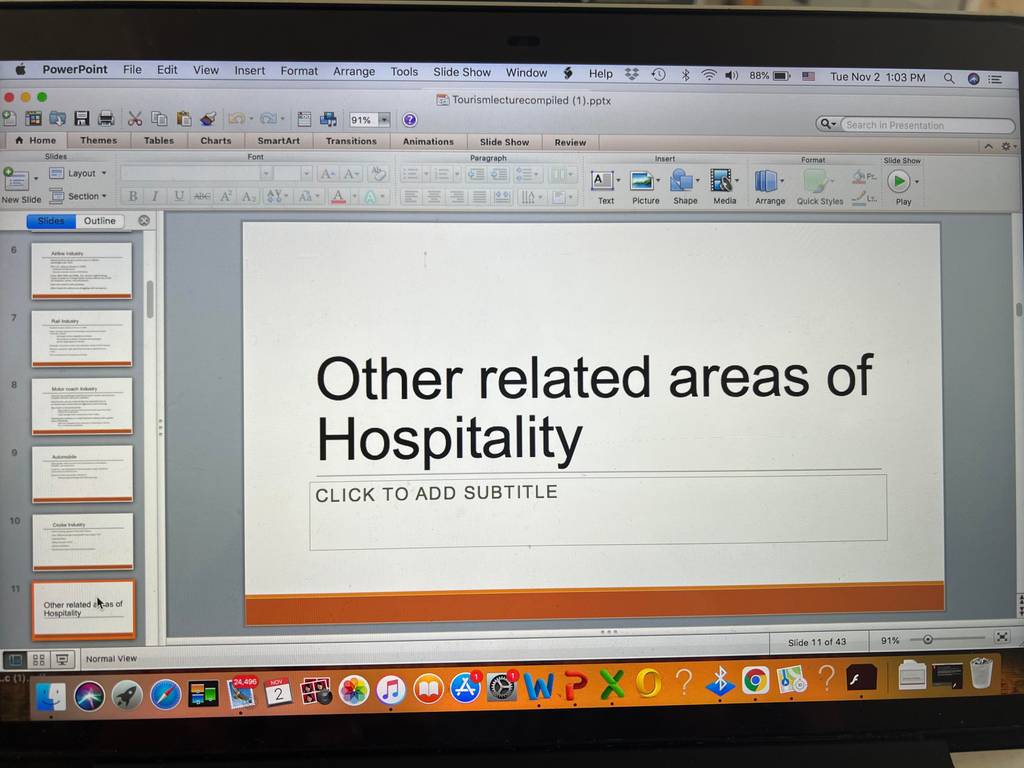Insert a Shape from the ribbon
The height and width of the screenshot is (768, 1024).
tap(685, 187)
